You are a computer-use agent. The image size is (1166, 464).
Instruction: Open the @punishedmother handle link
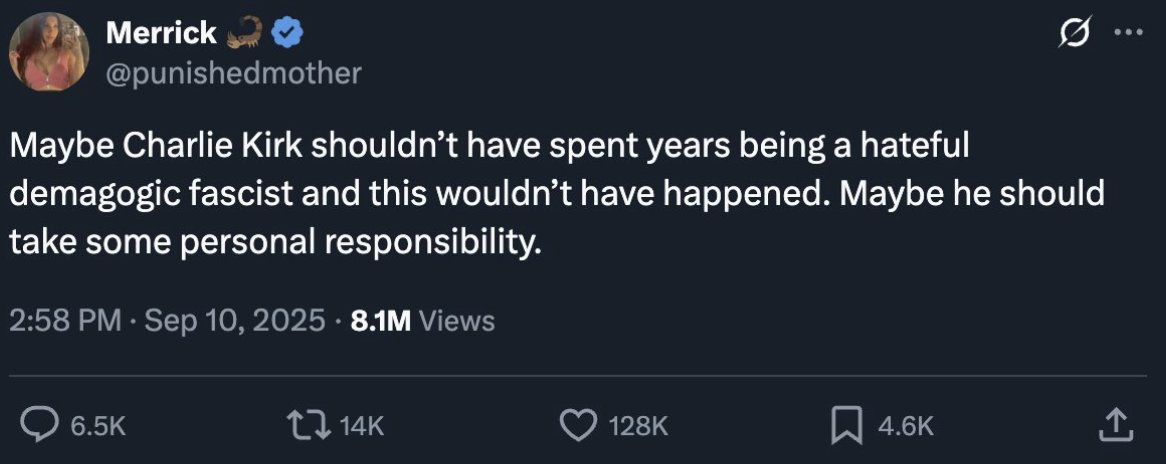[x=233, y=73]
